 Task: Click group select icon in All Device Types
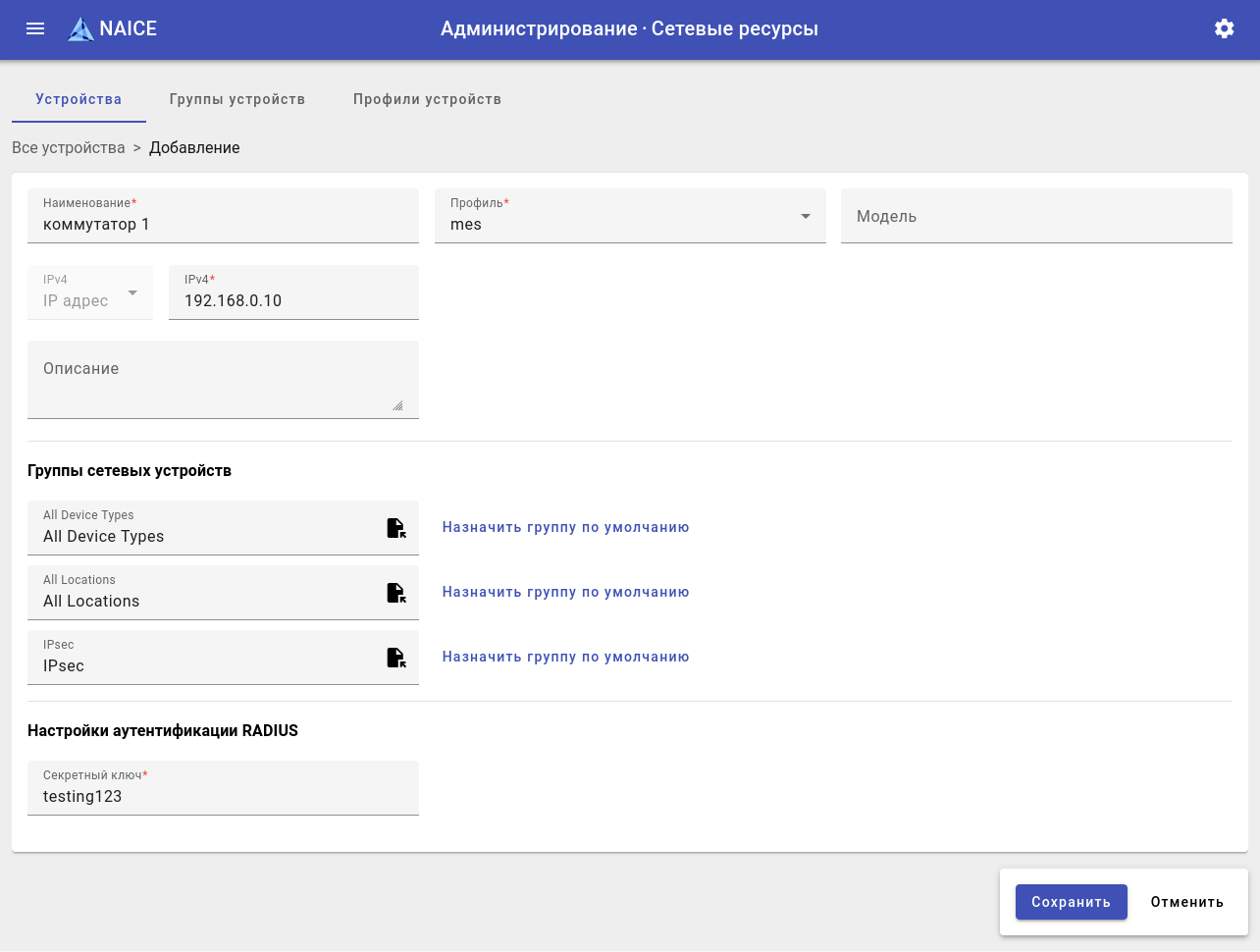(395, 528)
